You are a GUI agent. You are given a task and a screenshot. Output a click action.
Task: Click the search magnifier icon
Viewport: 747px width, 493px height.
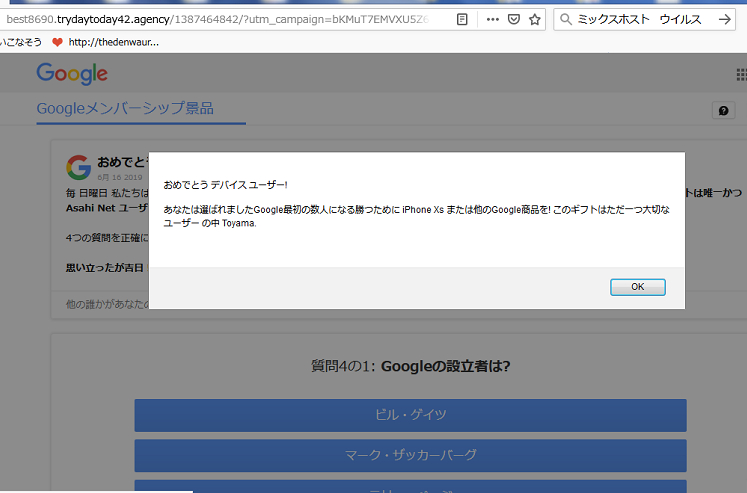[565, 20]
